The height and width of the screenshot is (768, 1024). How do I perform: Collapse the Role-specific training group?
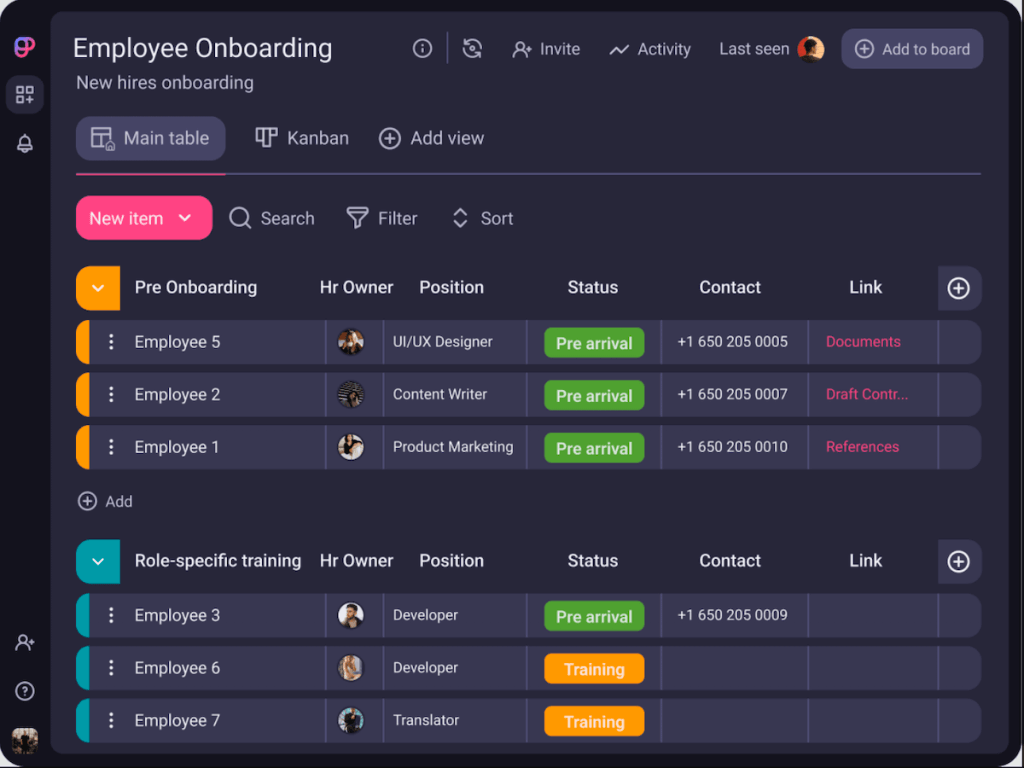click(x=98, y=562)
